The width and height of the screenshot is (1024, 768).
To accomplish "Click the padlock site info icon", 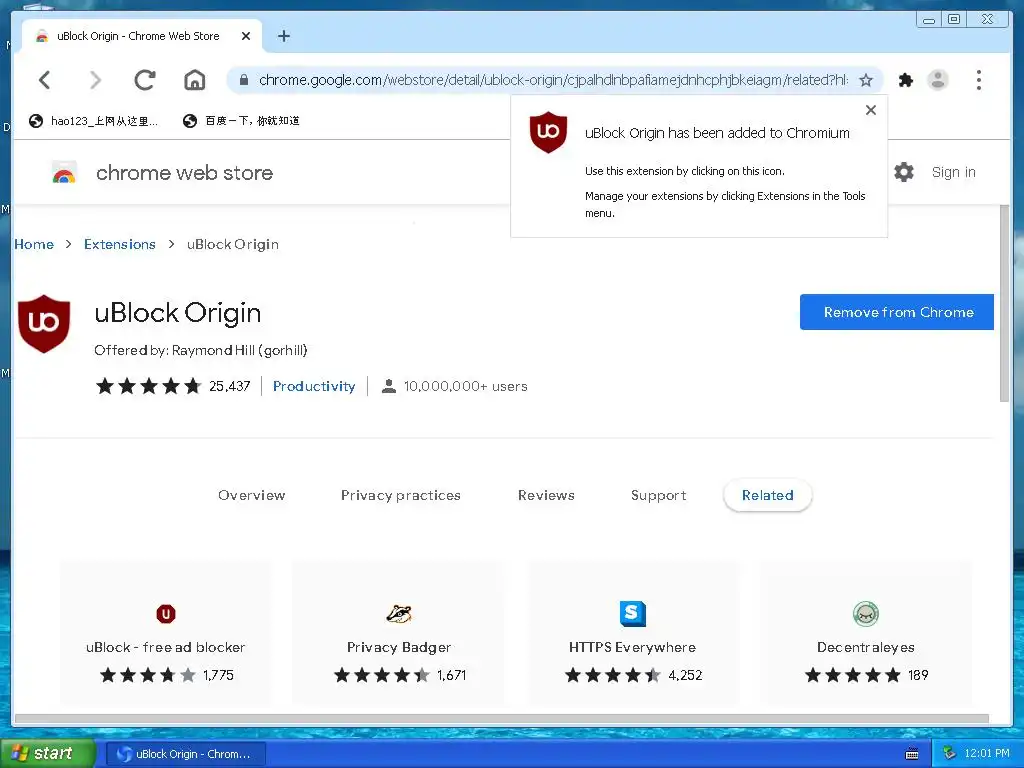I will 244,80.
